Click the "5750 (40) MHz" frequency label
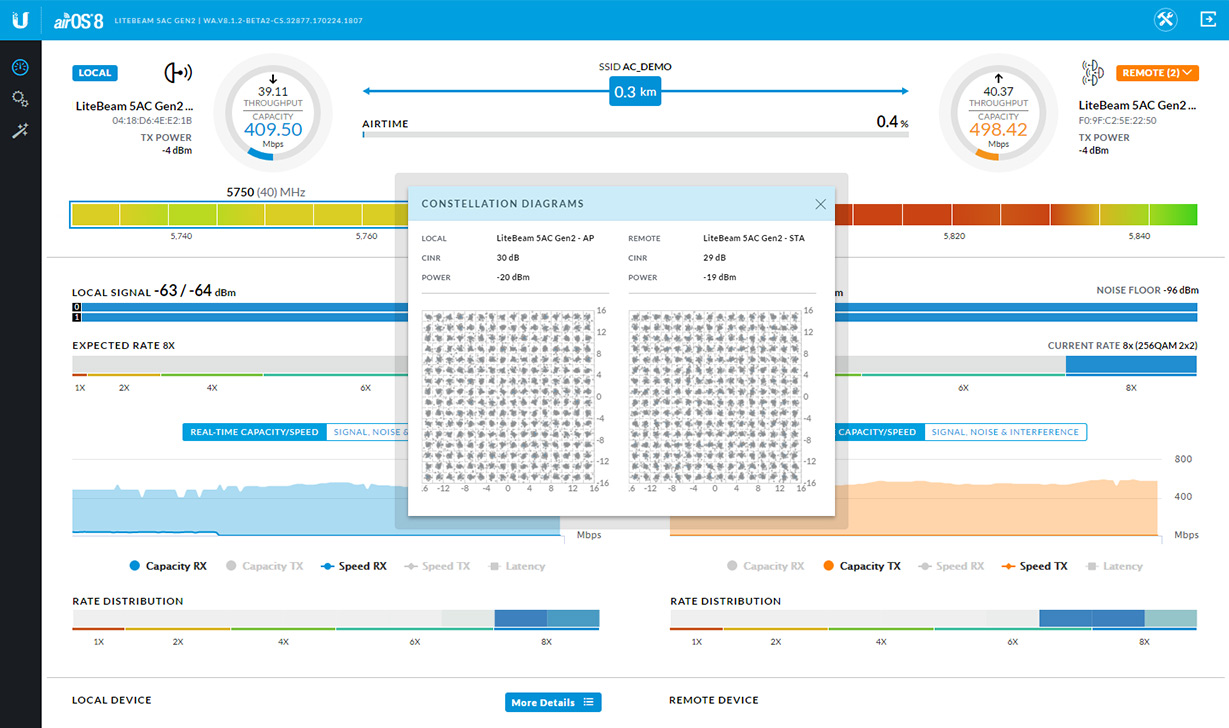This screenshot has height=728, width=1229. click(266, 191)
